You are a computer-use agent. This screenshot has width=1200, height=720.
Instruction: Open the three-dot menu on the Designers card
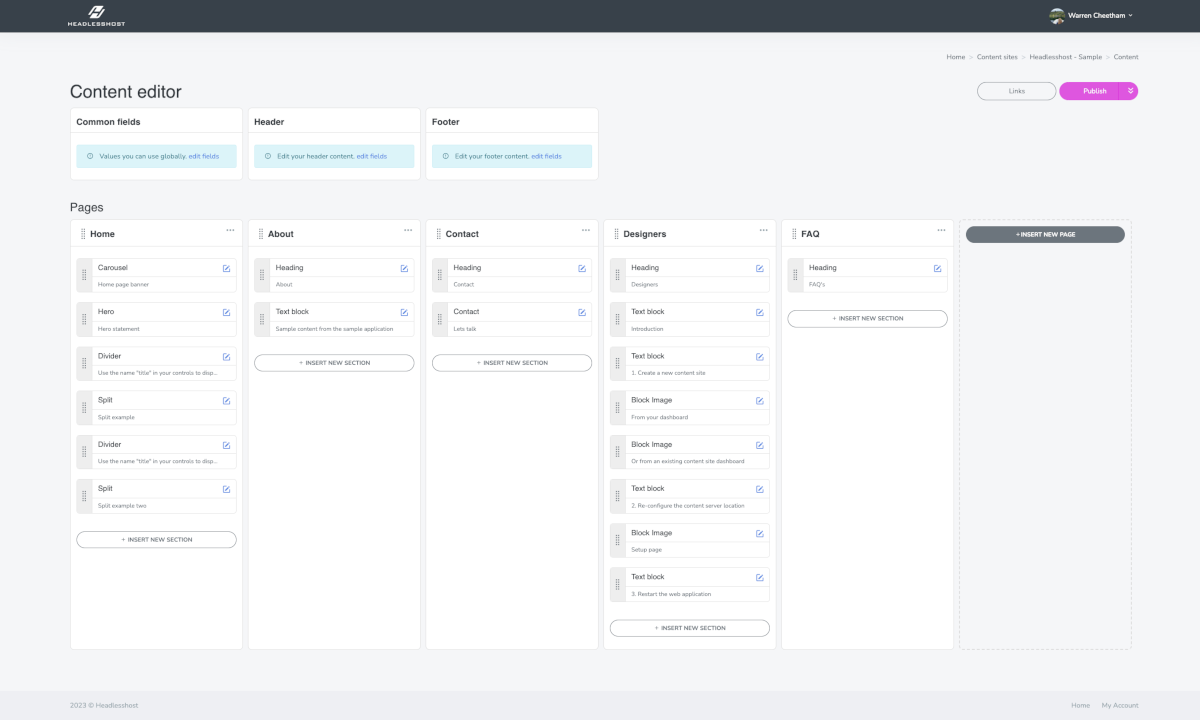click(x=762, y=229)
